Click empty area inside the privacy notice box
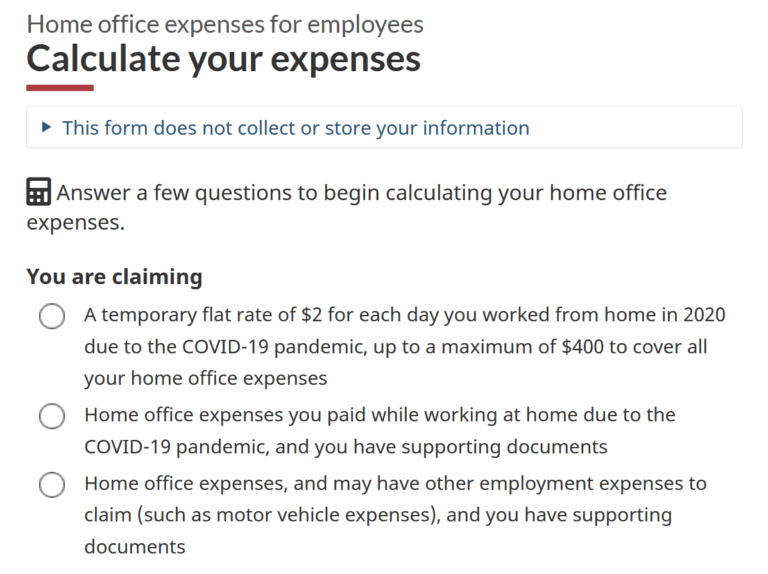768x574 pixels. [x=637, y=127]
